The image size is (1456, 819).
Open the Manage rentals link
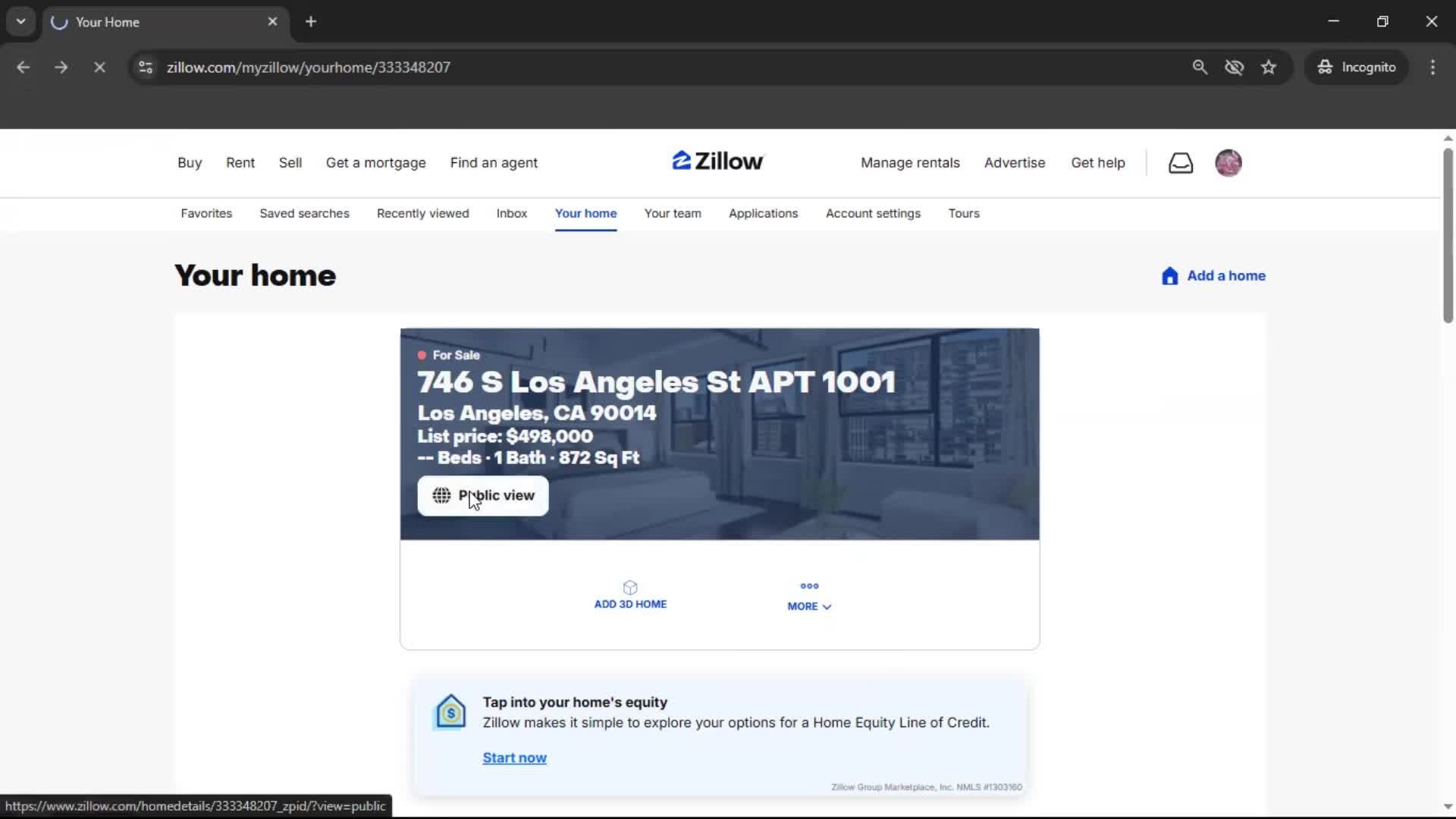click(910, 162)
